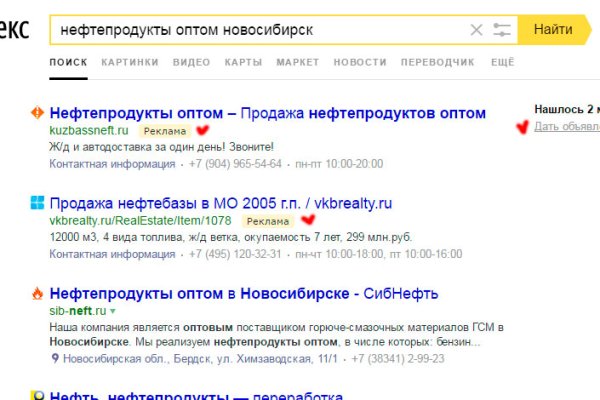Expand the arrow next to sib-neft.ru
This screenshot has width=600, height=400.
[x=112, y=311]
